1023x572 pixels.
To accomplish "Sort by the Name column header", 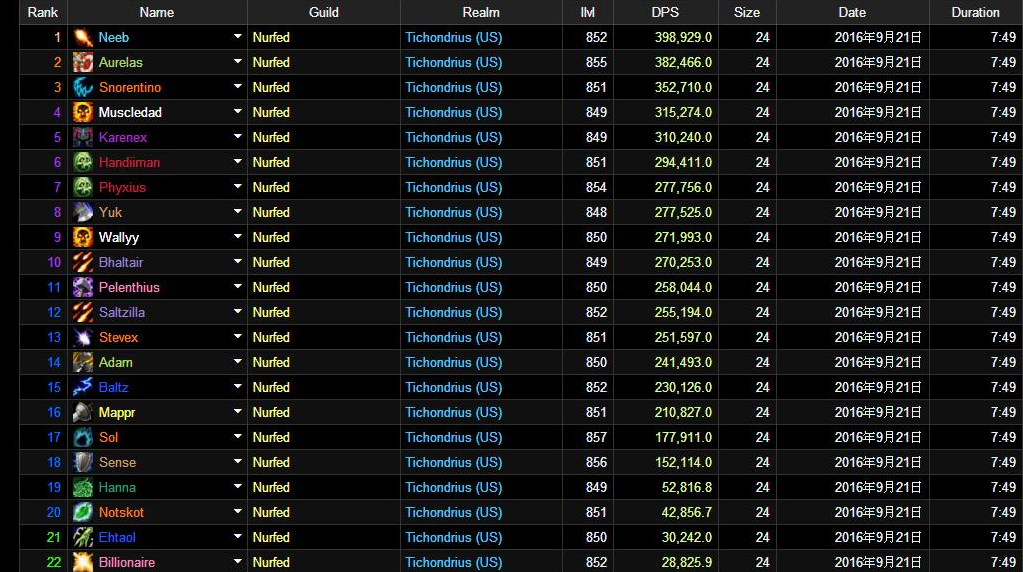I will click(157, 12).
